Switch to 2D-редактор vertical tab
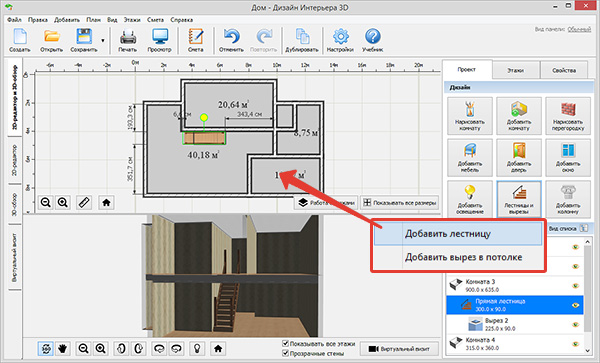Viewport: 600px width, 363px height. click(15, 160)
